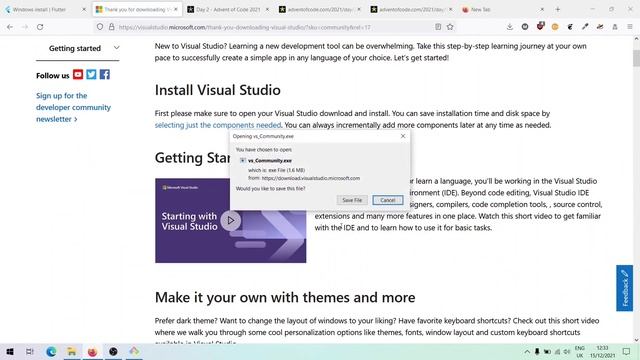The height and width of the screenshot is (360, 640).
Task: Launch Microsoft Edge from the taskbar
Action: 51,351
